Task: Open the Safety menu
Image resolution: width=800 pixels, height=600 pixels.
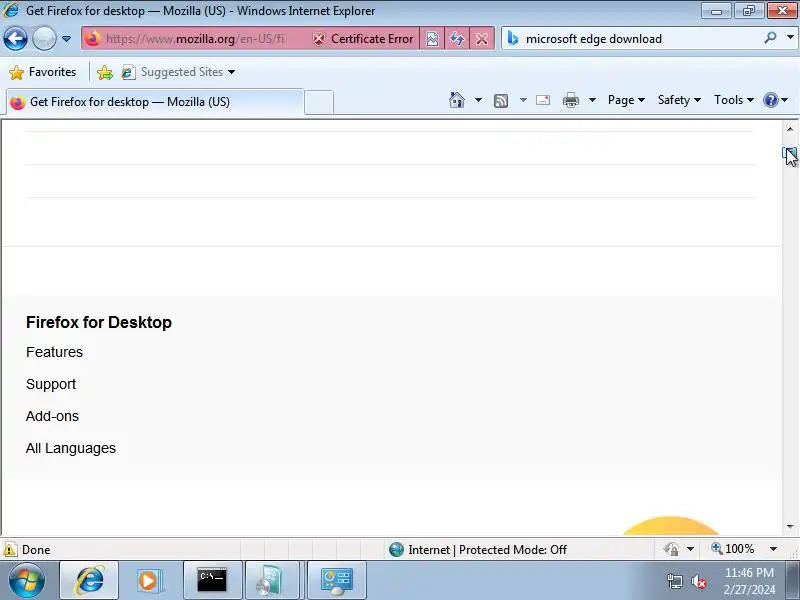Action: click(679, 100)
